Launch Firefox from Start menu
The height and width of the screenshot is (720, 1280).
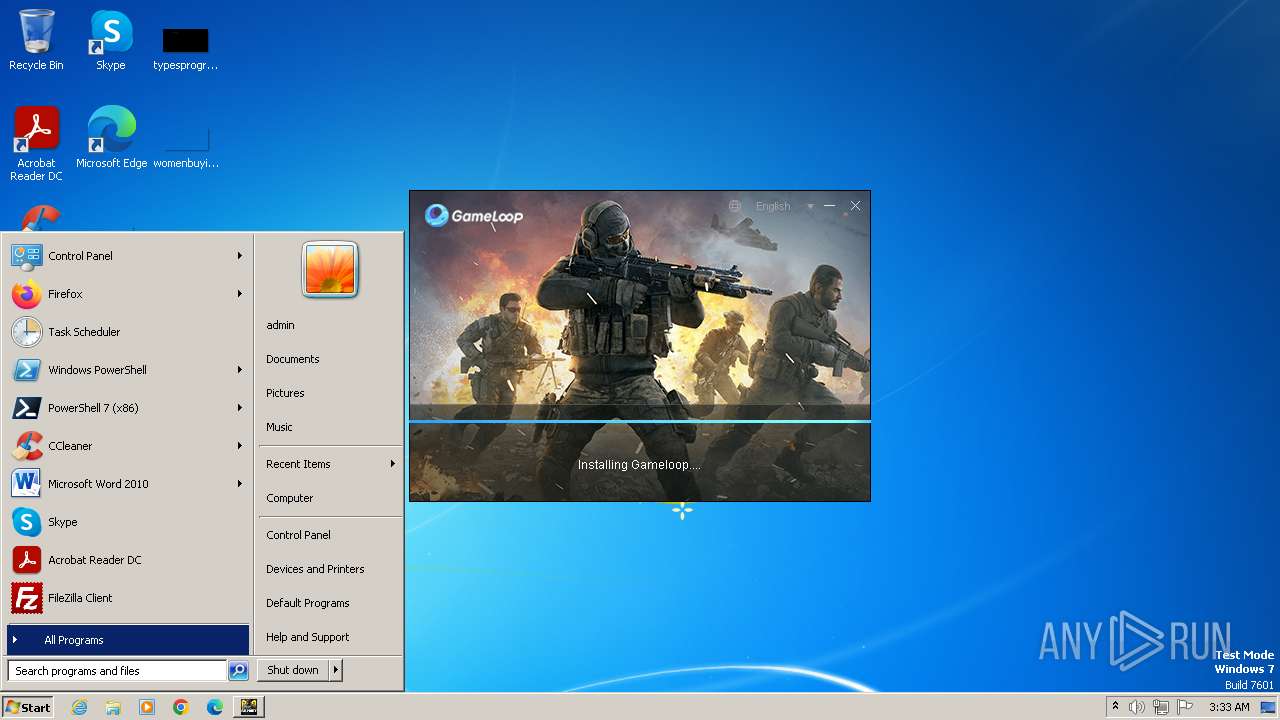[x=128, y=294]
